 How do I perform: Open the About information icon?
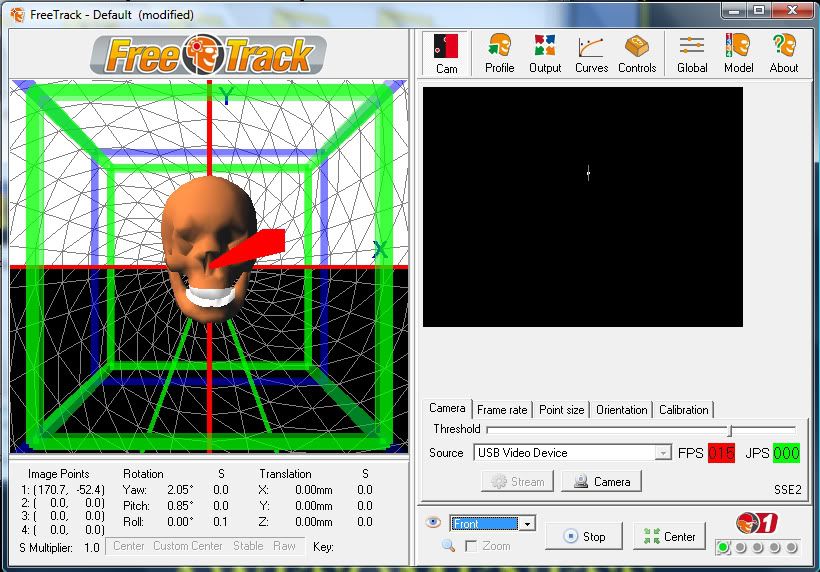(x=783, y=53)
